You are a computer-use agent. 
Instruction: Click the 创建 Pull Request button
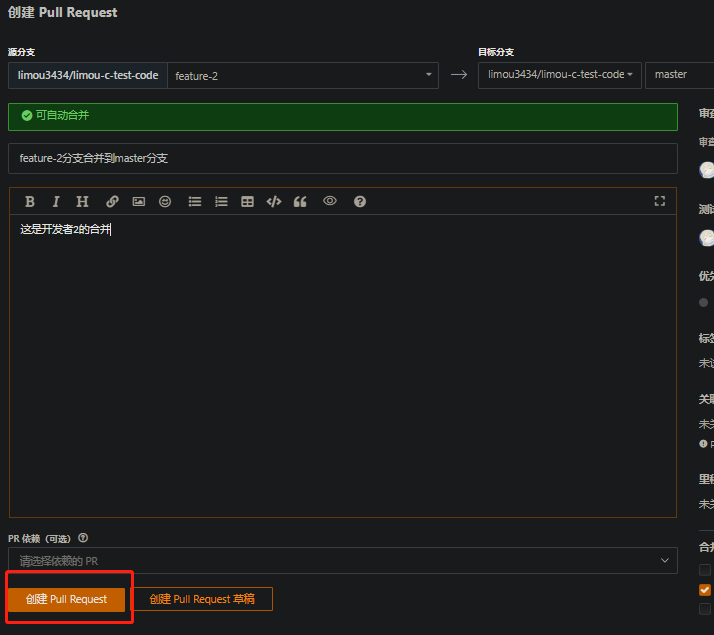coord(66,599)
